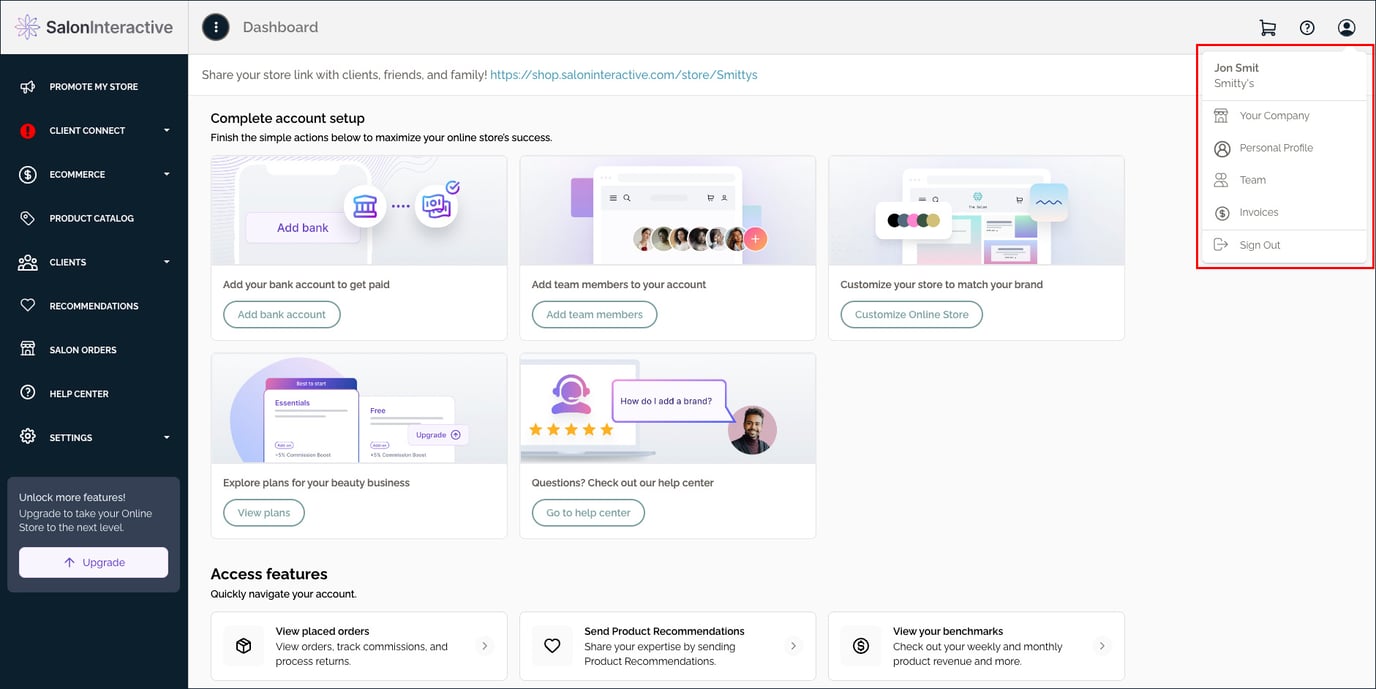Image resolution: width=1376 pixels, height=689 pixels.
Task: Expand the Client Connect submenu
Action: 166,131
